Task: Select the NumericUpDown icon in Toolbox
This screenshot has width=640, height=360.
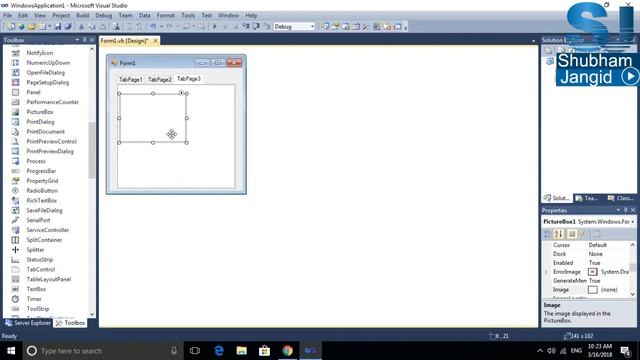Action: click(16, 63)
